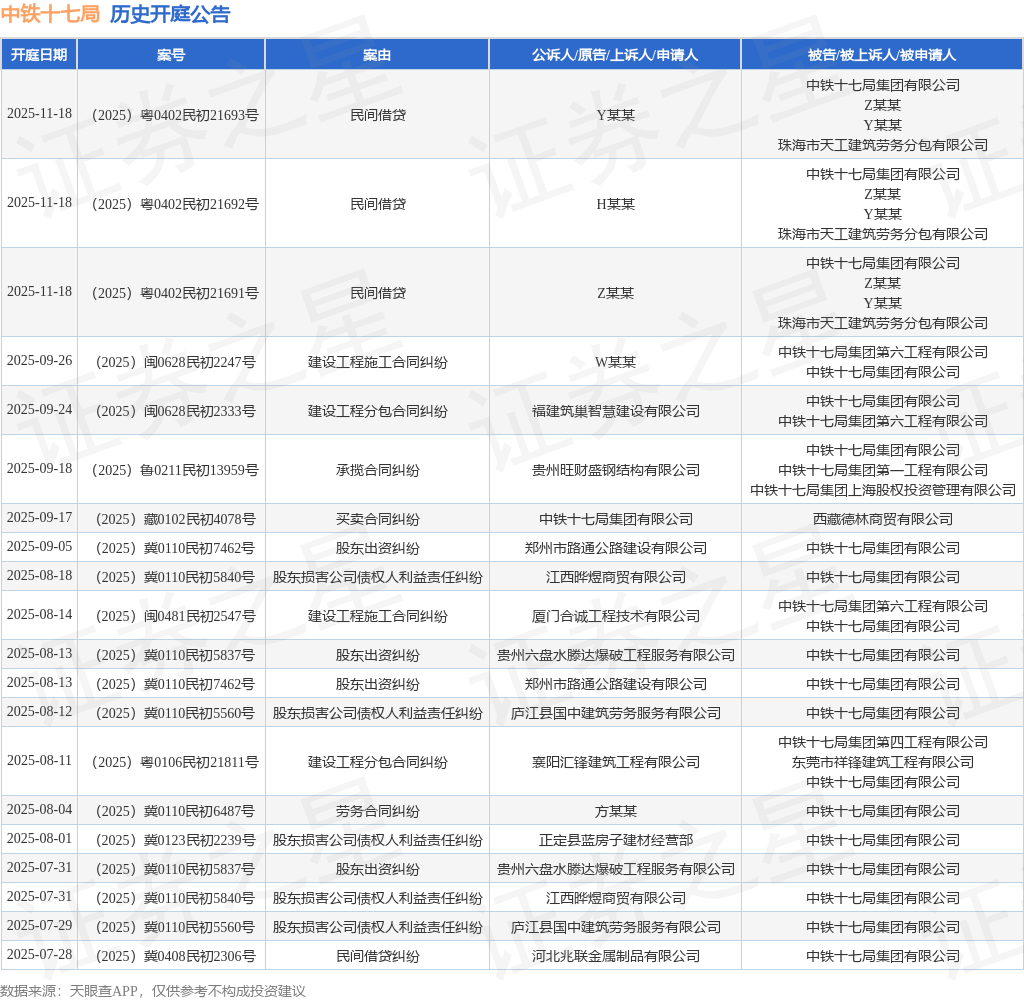Select case number (2025)粤0106民初21811号
The image size is (1024, 1000).
click(x=172, y=762)
